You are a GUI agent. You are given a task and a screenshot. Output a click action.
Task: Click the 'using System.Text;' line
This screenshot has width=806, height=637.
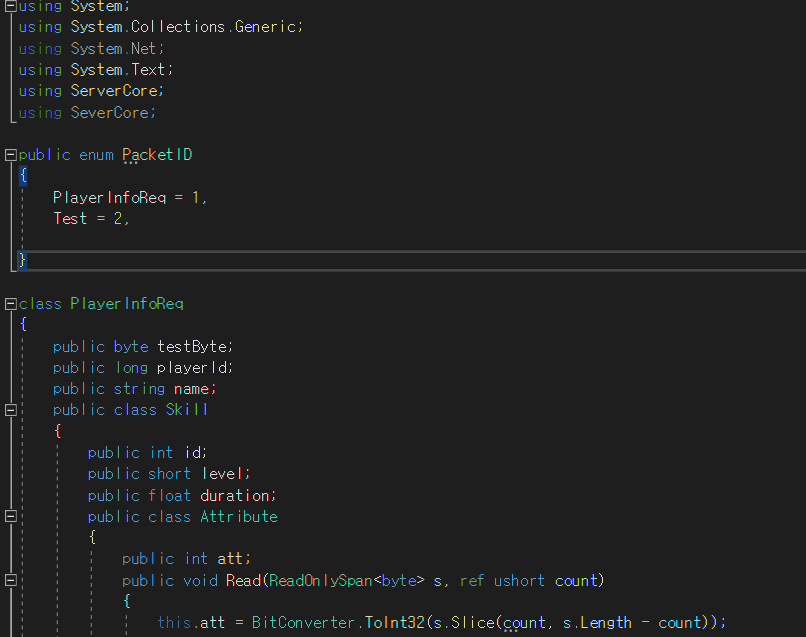tap(96, 69)
